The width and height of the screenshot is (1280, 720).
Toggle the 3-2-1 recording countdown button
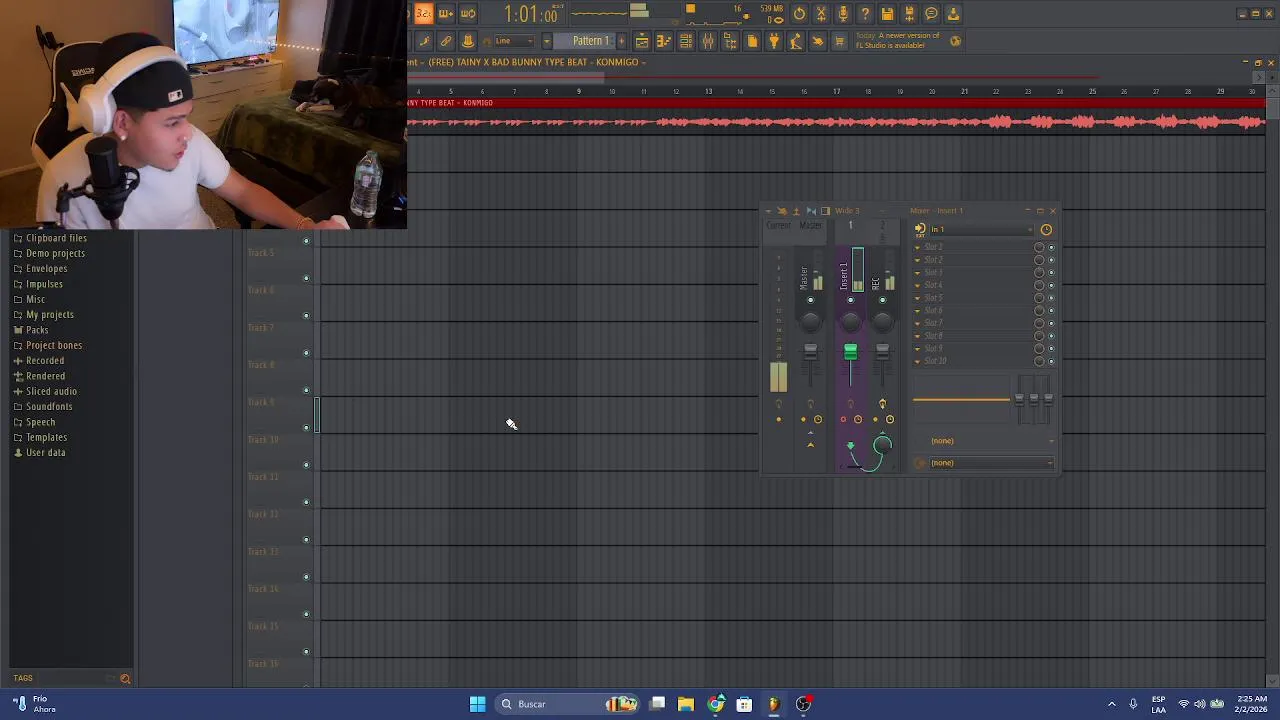click(423, 13)
